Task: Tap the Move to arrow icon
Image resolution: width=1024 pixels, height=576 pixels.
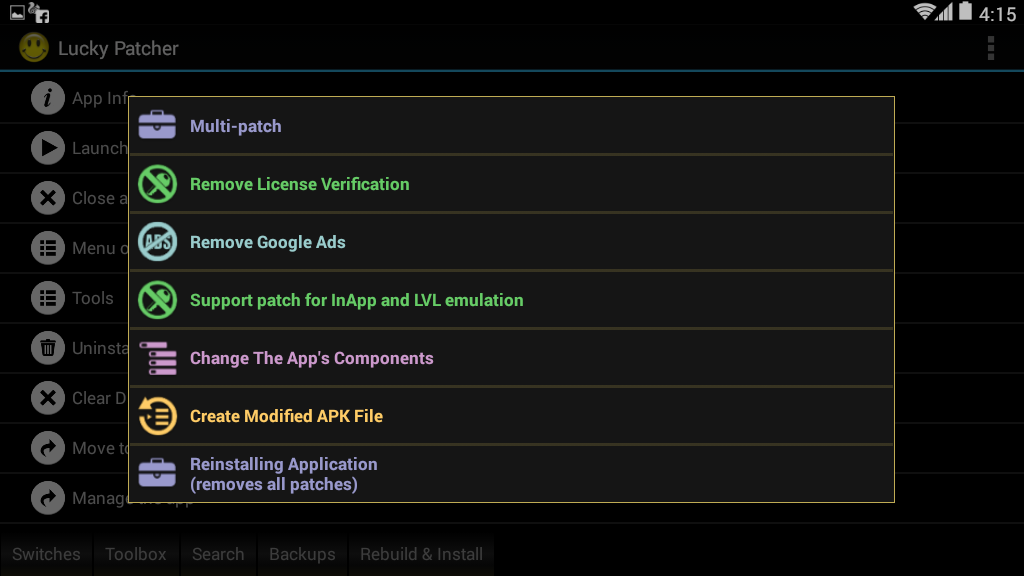Action: 48,448
